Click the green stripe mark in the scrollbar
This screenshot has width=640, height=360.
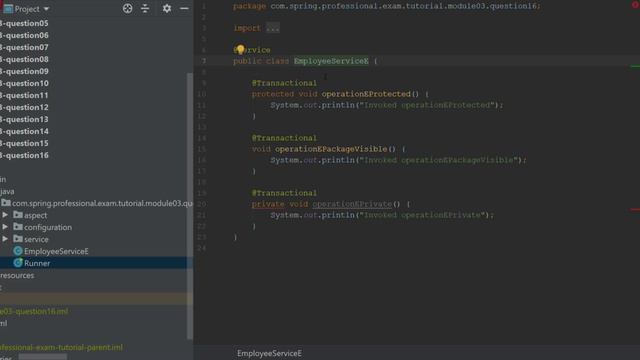point(635,66)
